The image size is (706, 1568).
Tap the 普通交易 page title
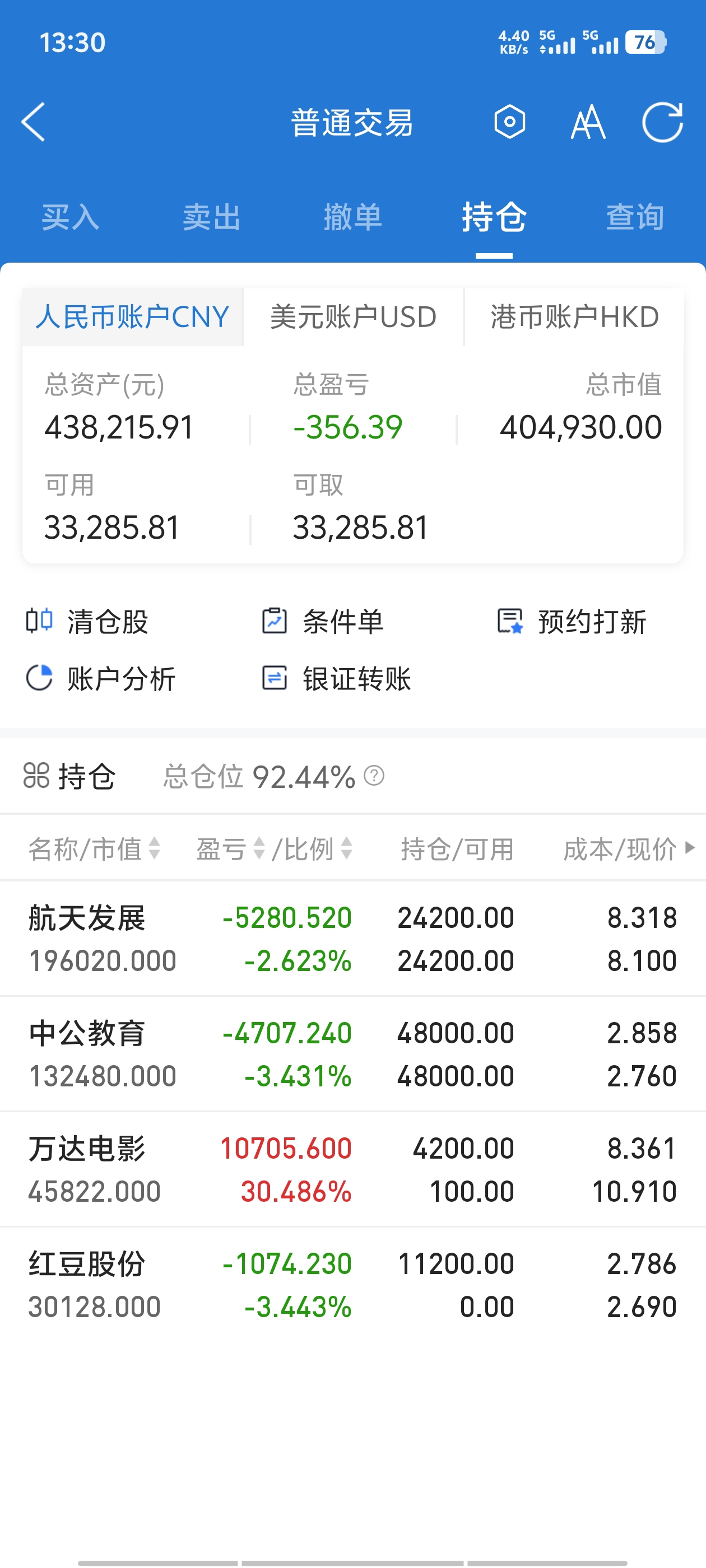click(352, 122)
